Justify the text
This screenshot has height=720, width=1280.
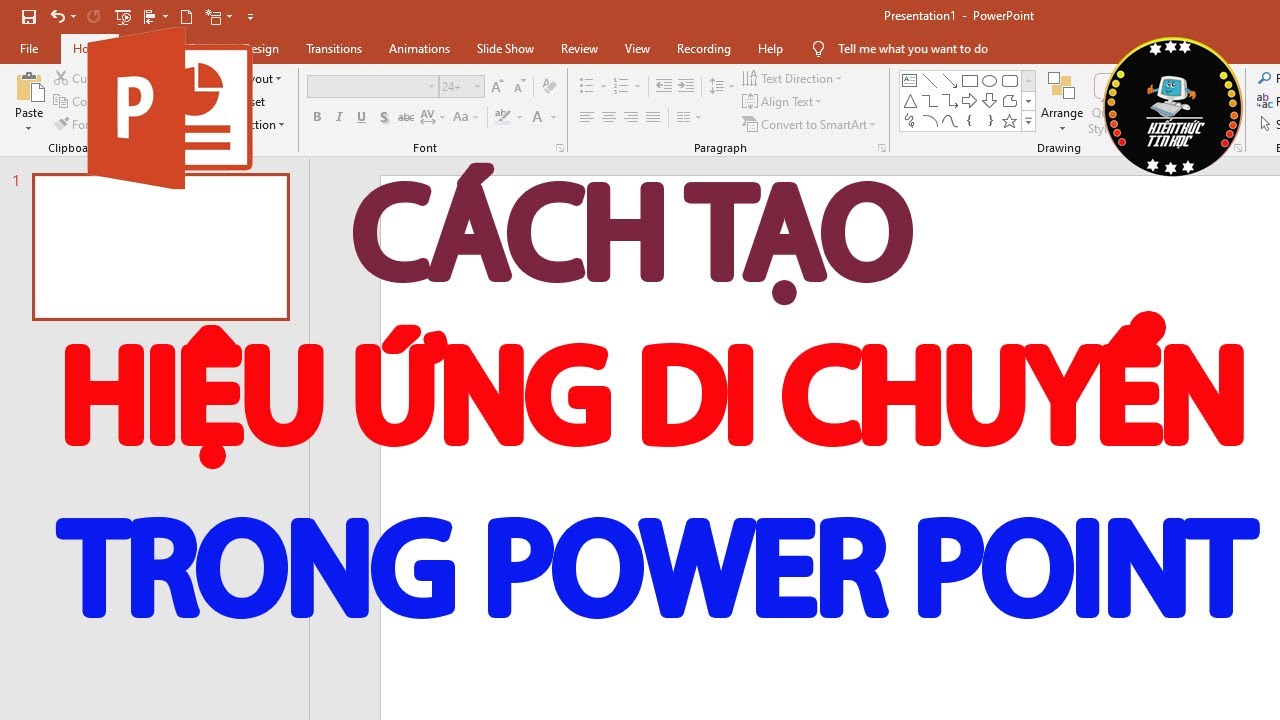[653, 117]
